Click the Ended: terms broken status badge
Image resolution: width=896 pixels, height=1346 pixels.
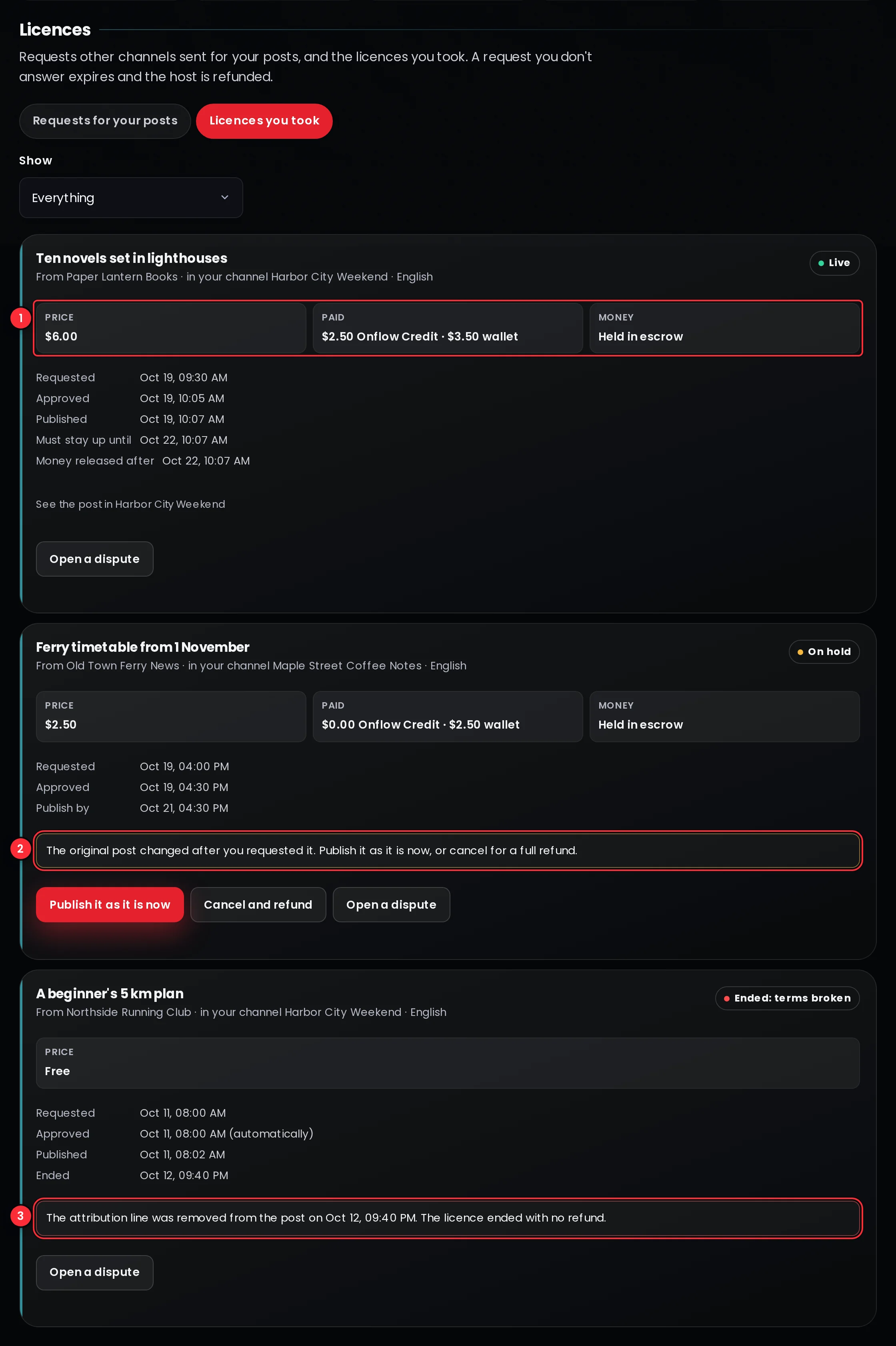(x=788, y=998)
